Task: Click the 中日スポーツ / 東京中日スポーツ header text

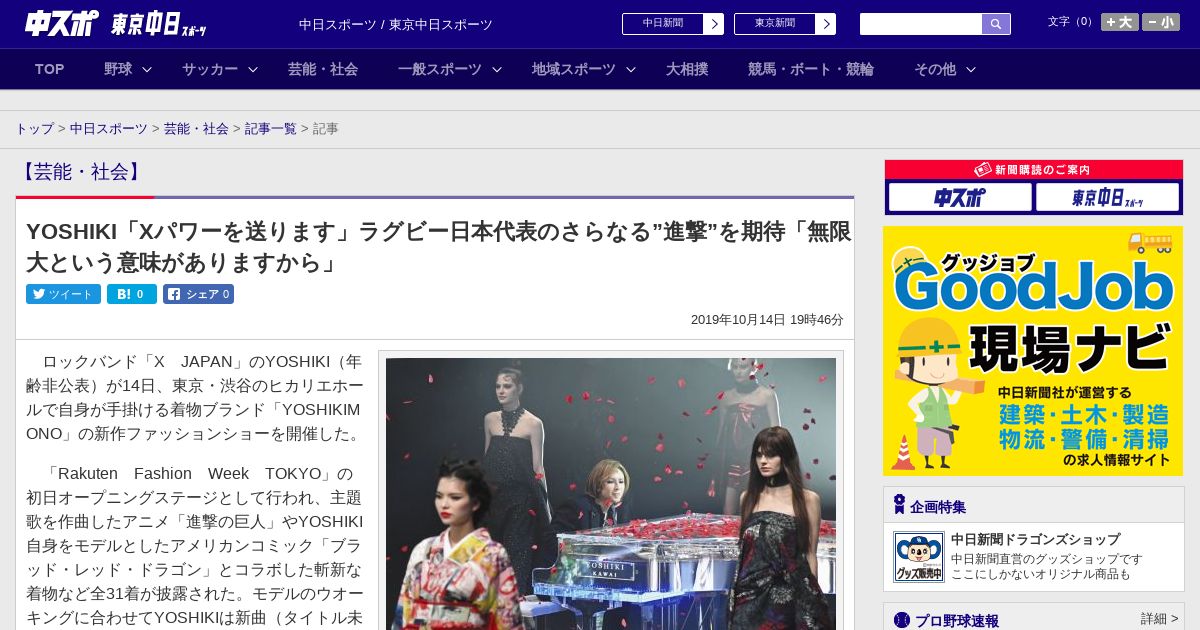Action: coord(396,24)
